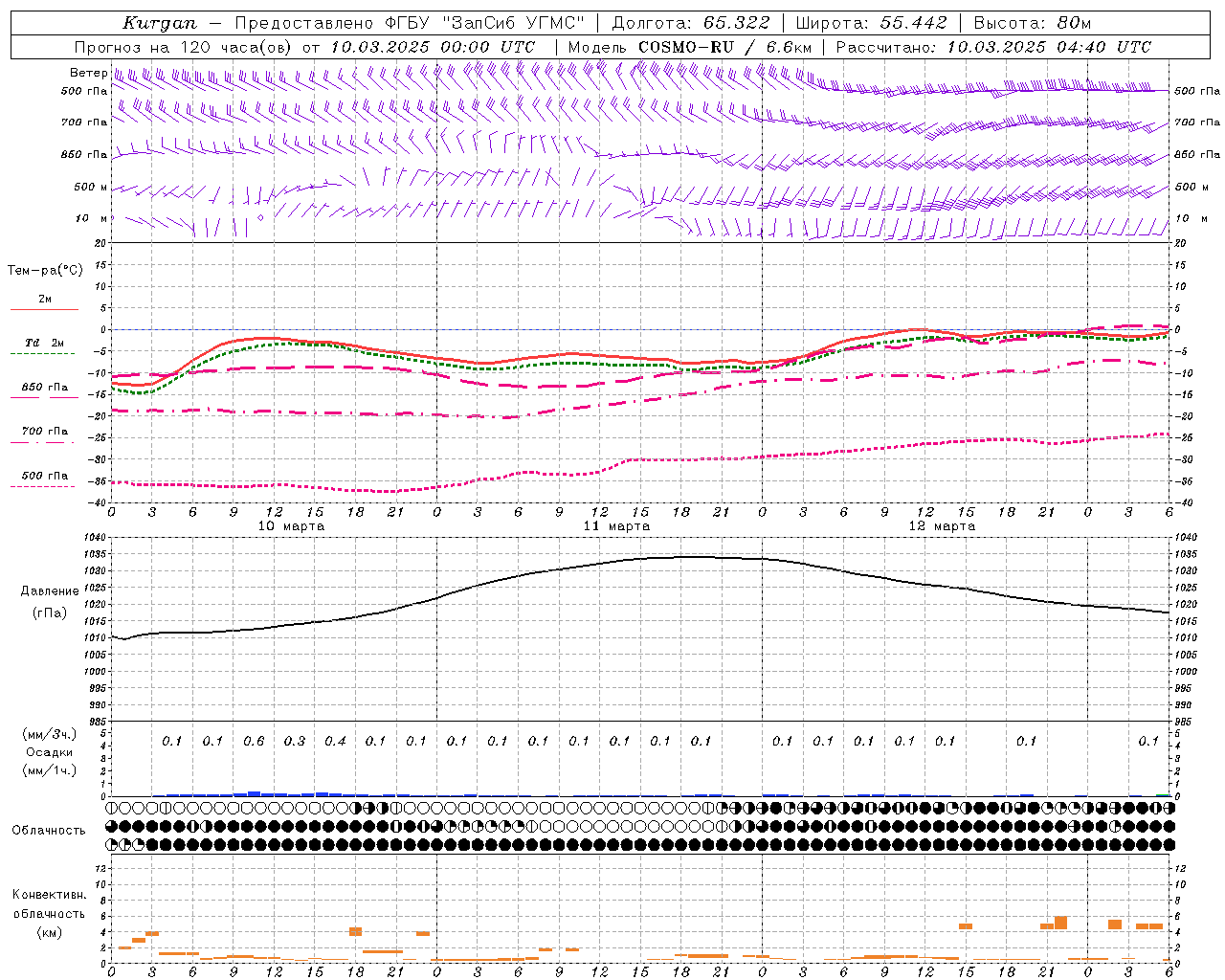This screenshot has height=980, width=1225.
Task: Click the 'Рассчитано: 10.03.2025 04:40 UTC' timestamp
Action: (x=993, y=47)
